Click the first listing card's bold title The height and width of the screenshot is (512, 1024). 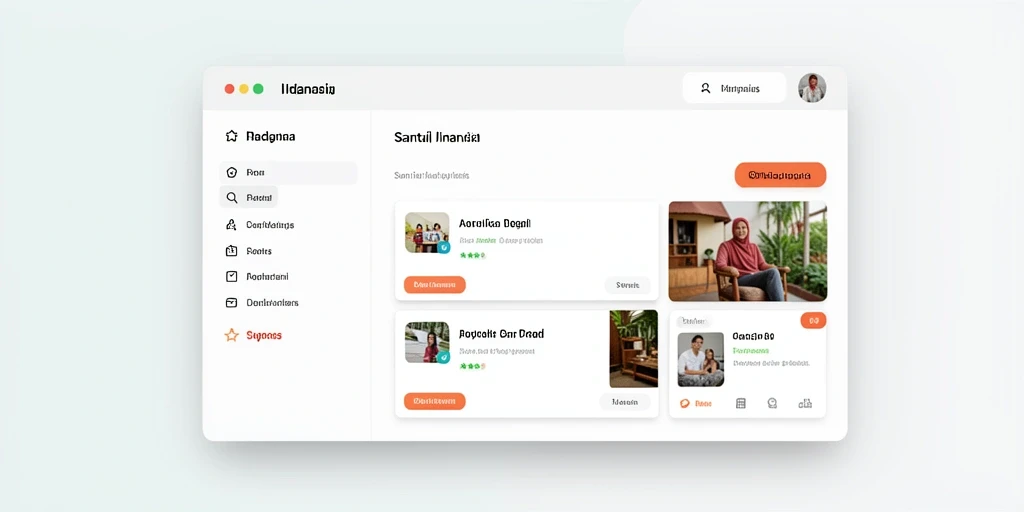pos(495,223)
